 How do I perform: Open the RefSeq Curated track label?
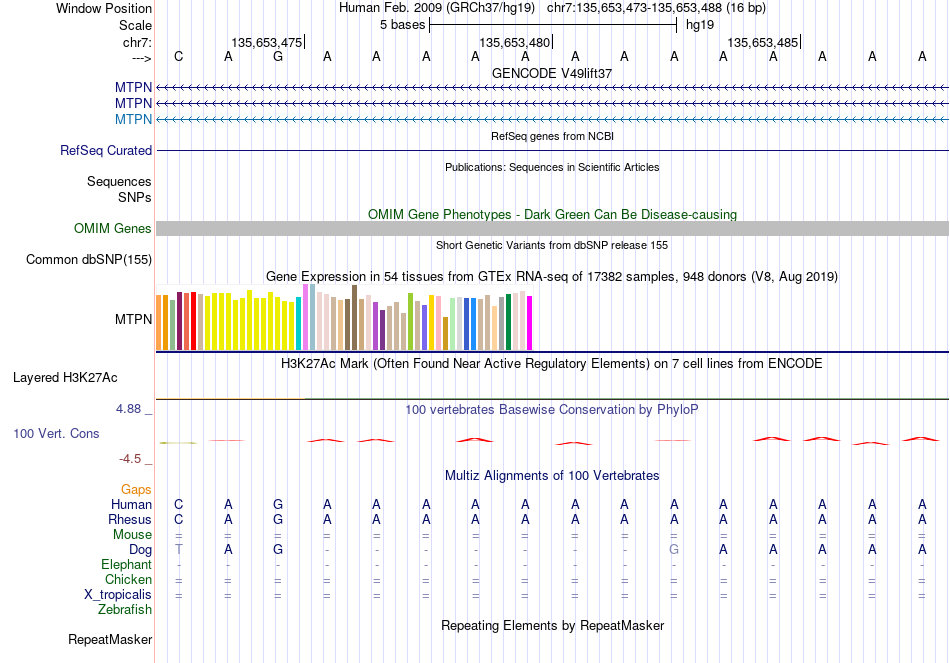click(x=106, y=150)
